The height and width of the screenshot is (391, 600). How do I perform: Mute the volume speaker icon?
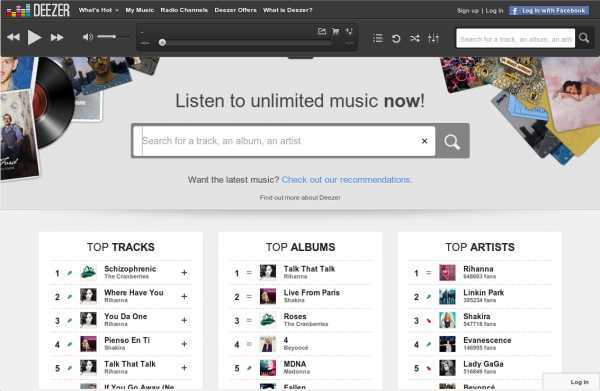pyautogui.click(x=88, y=37)
